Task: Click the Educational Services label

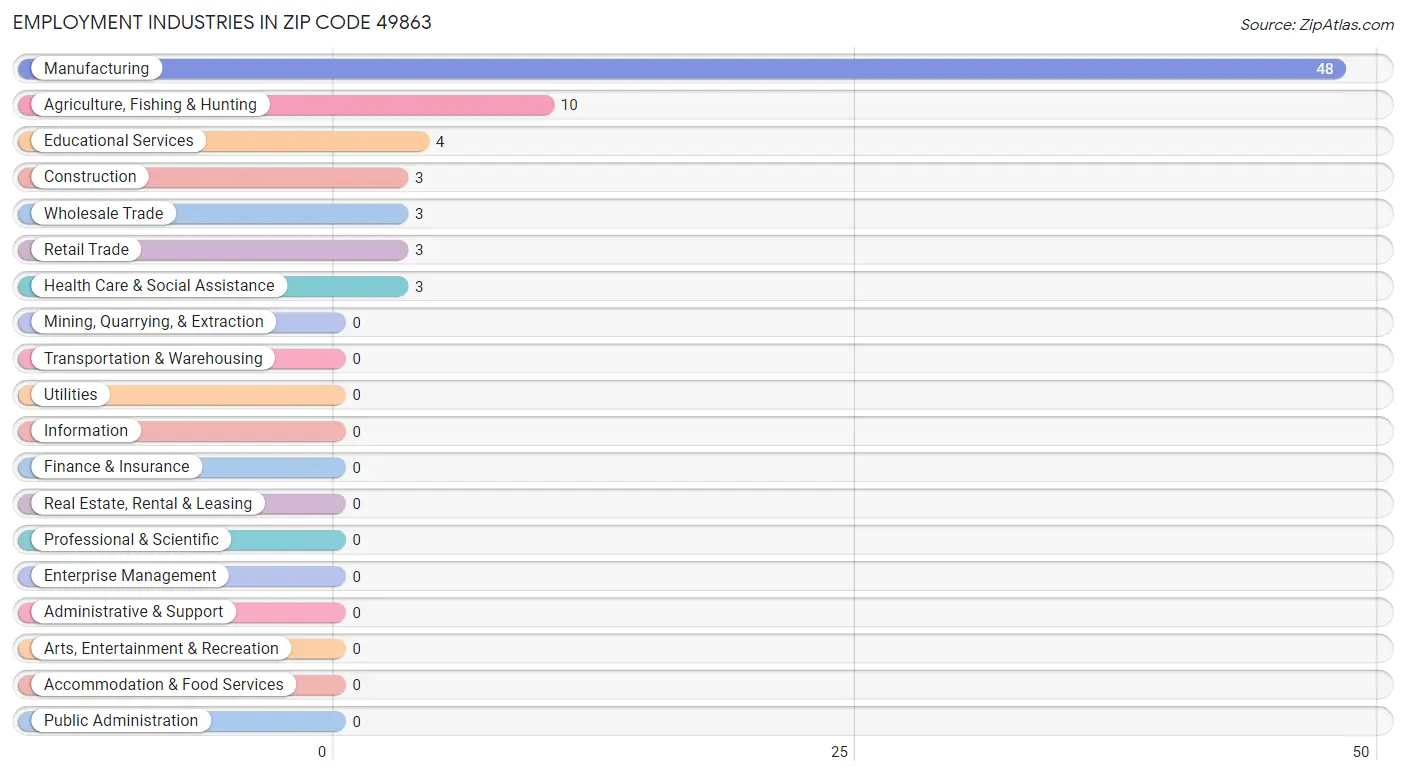Action: (119, 141)
